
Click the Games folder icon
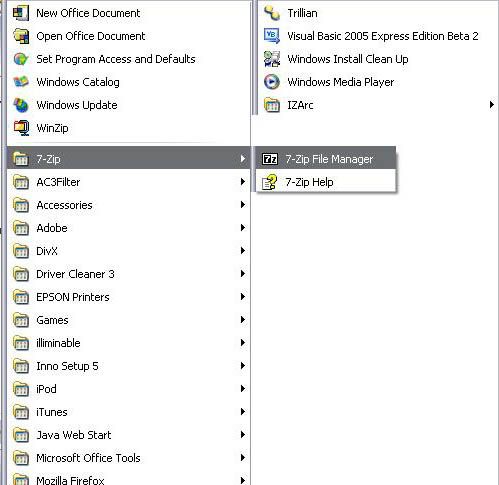pos(21,320)
